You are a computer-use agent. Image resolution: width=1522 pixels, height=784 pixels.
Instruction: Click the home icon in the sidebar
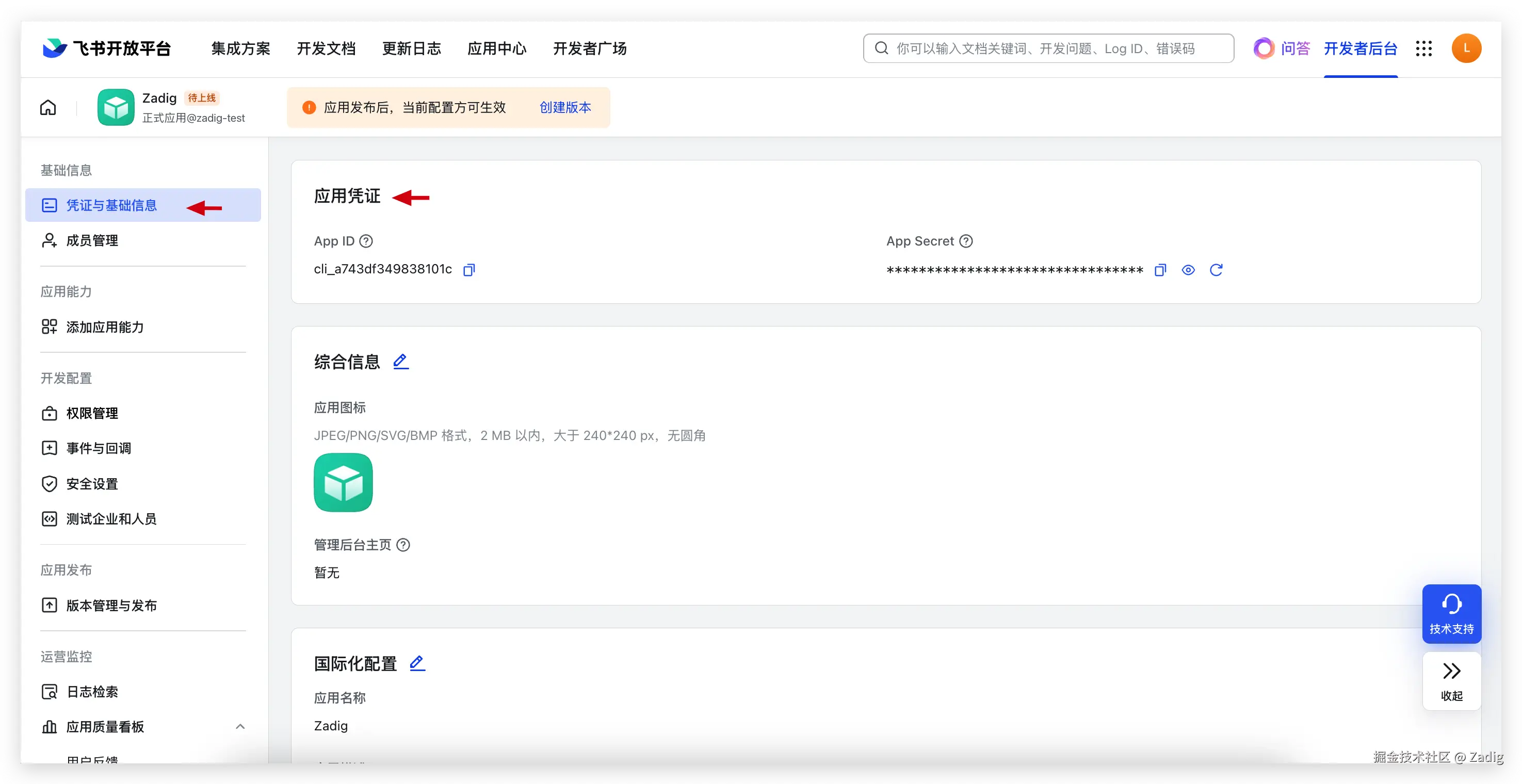[x=47, y=107]
